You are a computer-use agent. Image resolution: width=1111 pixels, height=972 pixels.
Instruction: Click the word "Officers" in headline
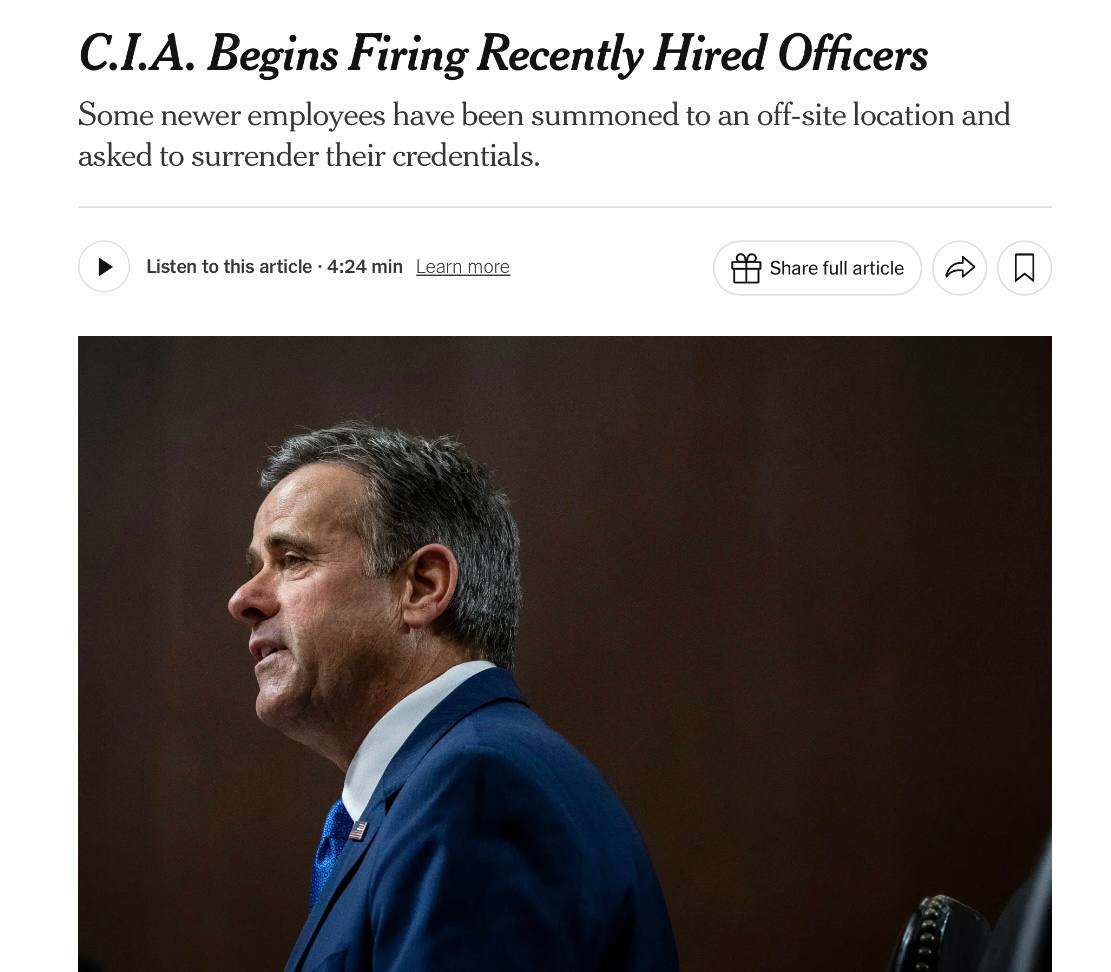(852, 54)
